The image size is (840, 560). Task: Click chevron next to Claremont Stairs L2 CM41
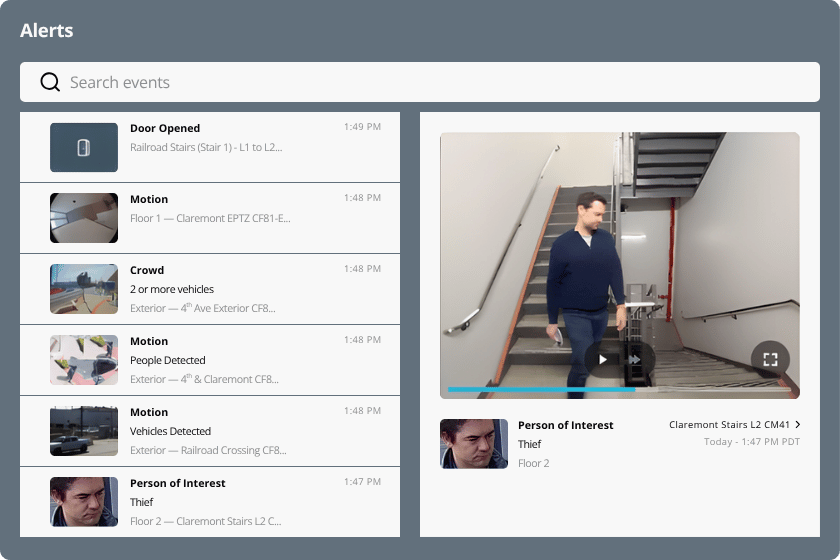click(797, 425)
